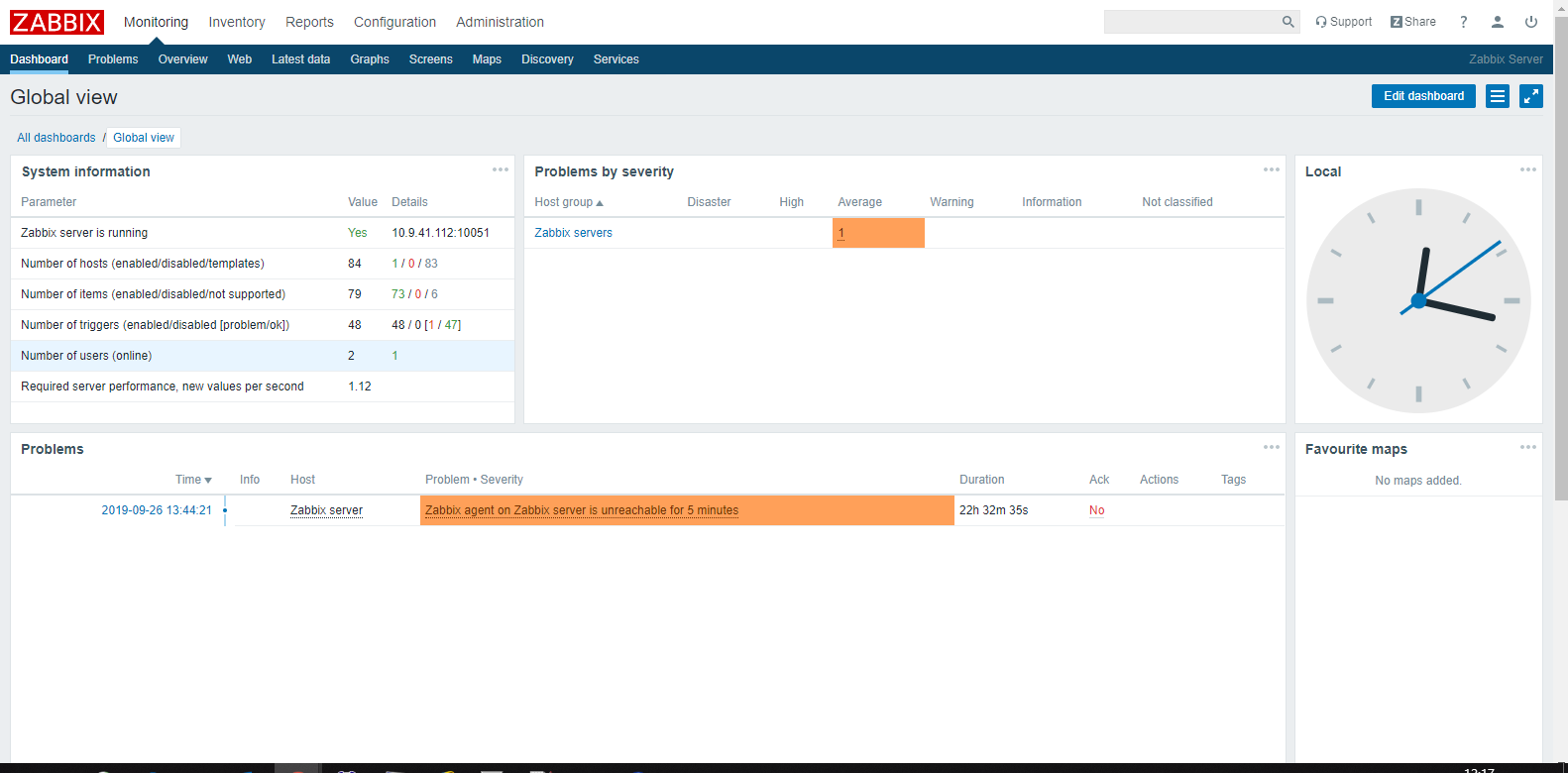This screenshot has height=773, width=1568.
Task: Click inside the top search field
Action: point(1191,22)
